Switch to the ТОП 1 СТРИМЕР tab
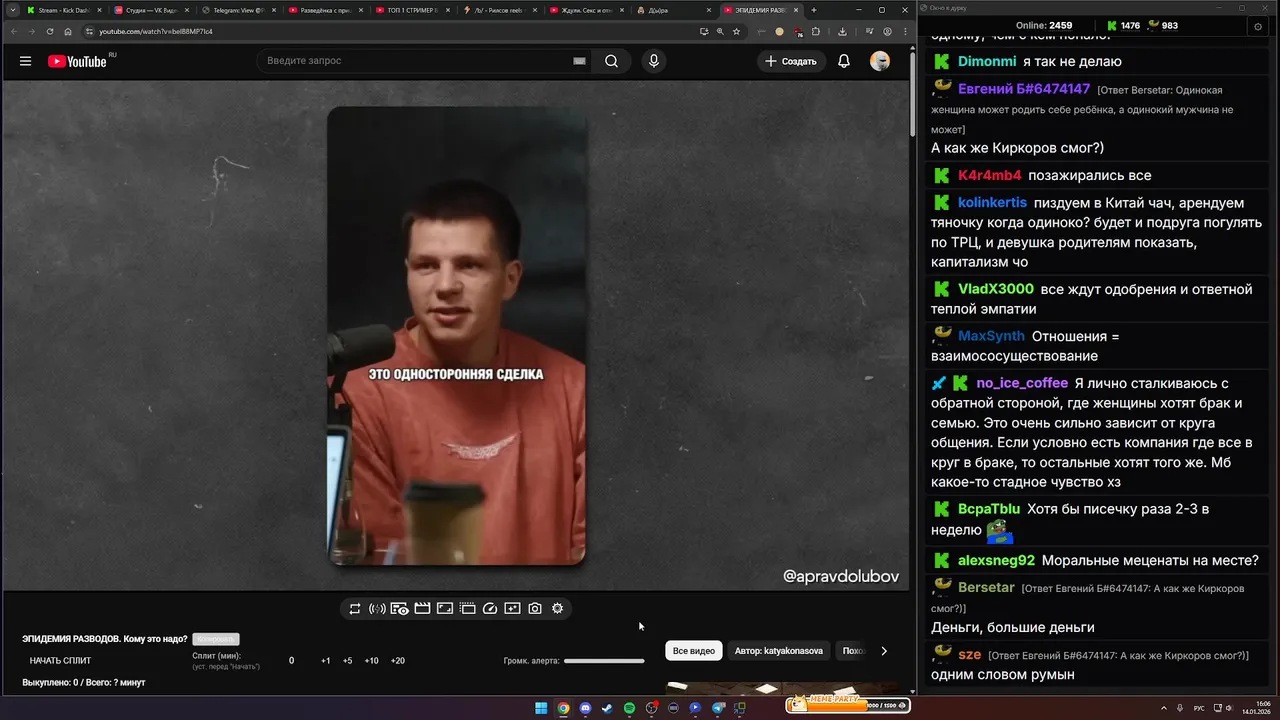Image resolution: width=1280 pixels, height=720 pixels. [x=411, y=10]
